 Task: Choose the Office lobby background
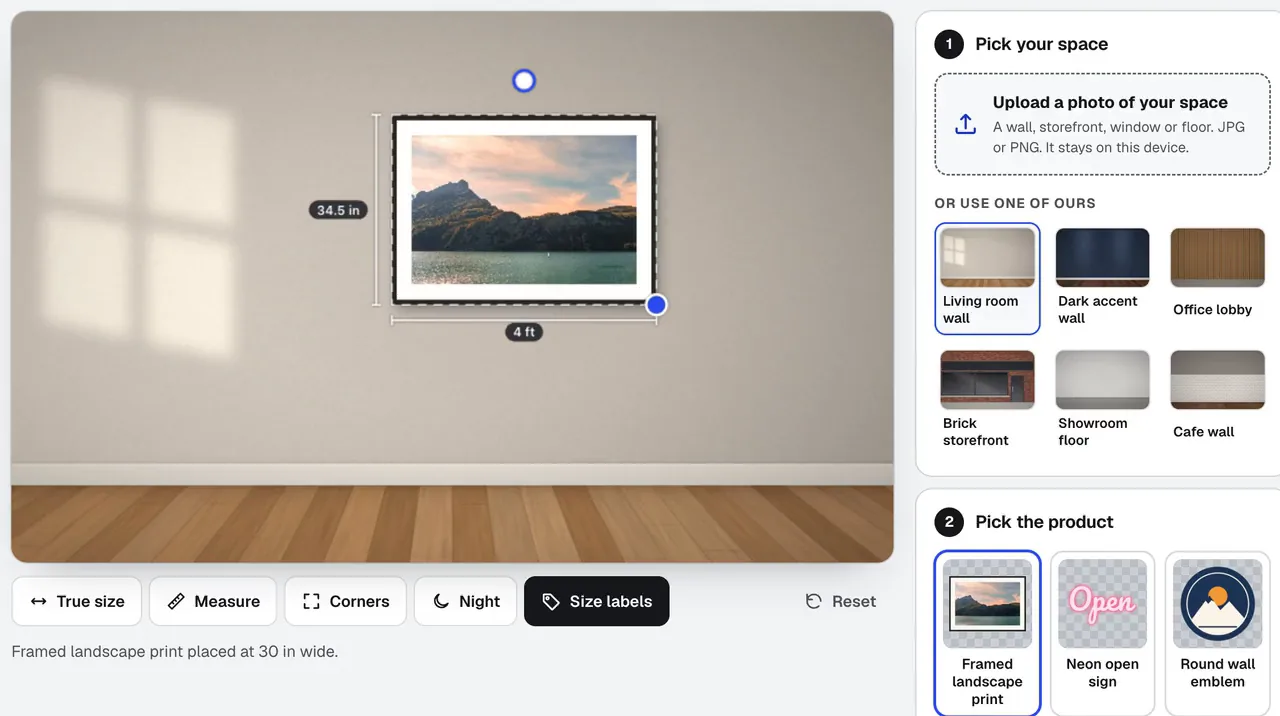click(1218, 278)
